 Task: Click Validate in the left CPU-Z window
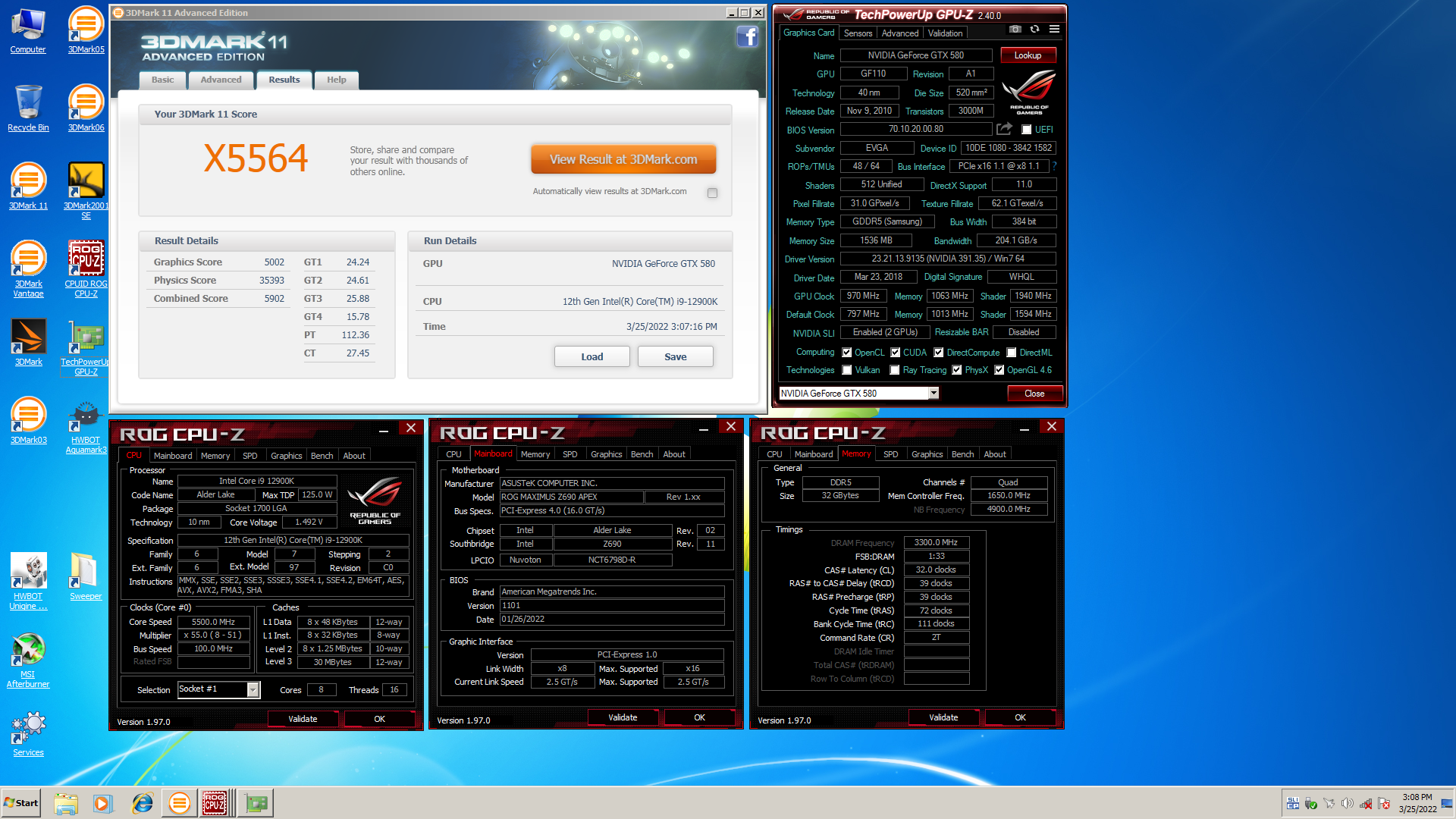click(303, 719)
